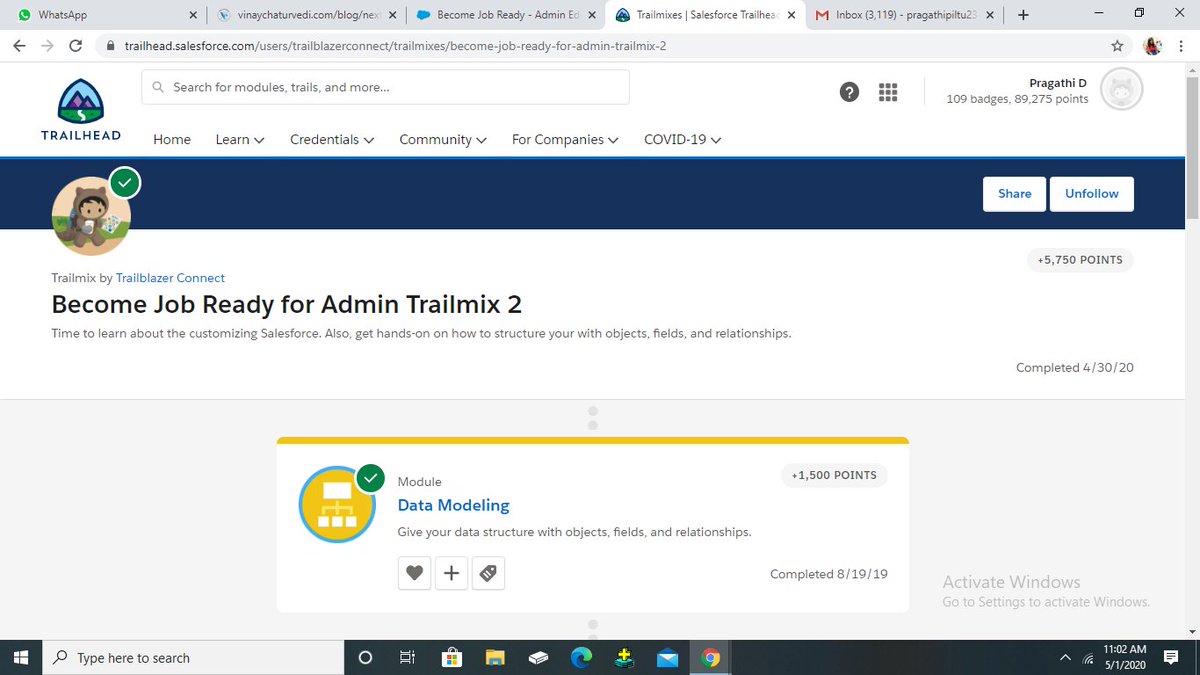1200x675 pixels.
Task: Open Chrome's three-dot menu
Action: pos(1181,46)
